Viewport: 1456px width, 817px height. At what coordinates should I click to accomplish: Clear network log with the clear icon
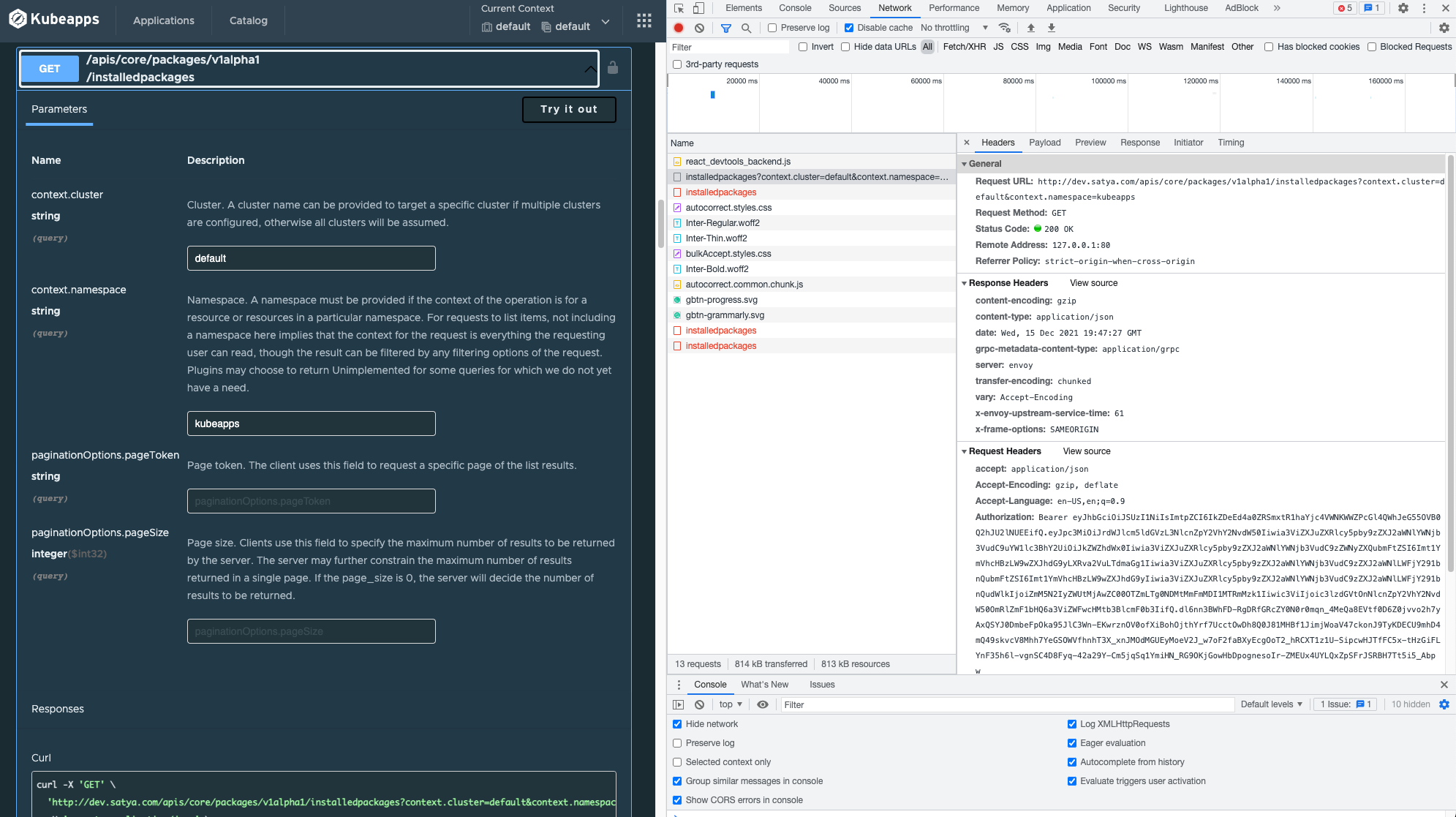point(700,27)
